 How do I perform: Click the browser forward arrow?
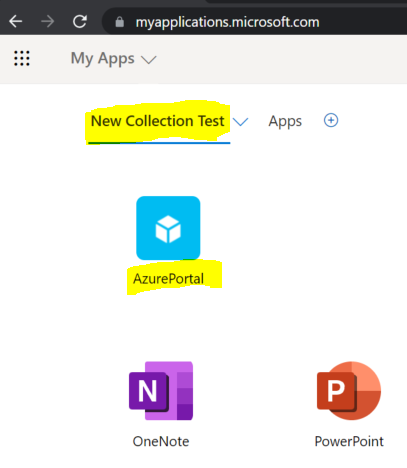(47, 22)
